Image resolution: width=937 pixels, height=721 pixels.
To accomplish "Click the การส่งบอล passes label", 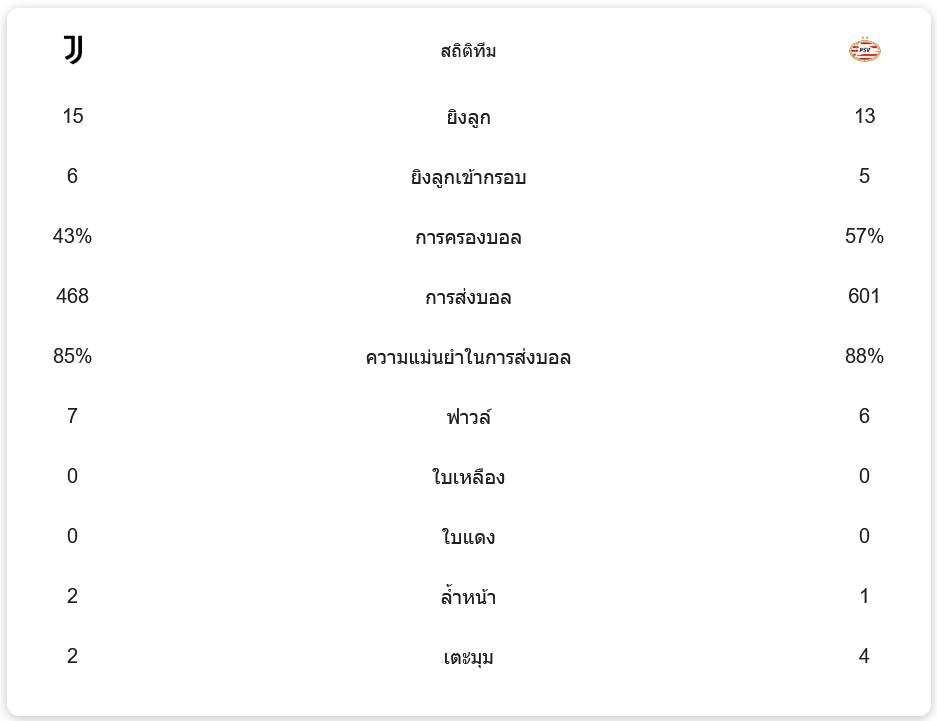I will point(468,297).
